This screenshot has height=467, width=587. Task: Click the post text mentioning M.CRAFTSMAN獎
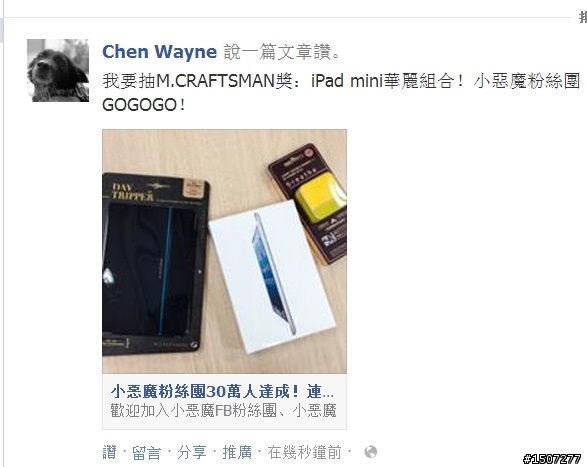pos(341,81)
